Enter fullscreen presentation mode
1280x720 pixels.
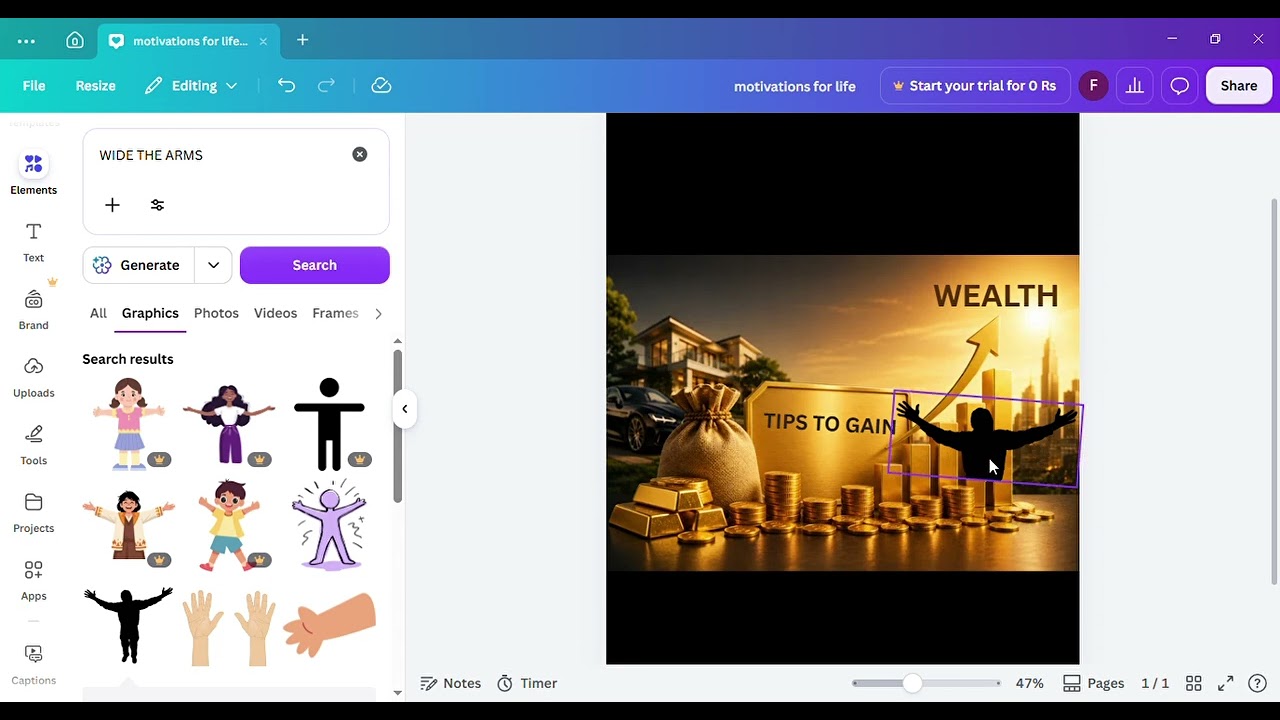[1225, 683]
